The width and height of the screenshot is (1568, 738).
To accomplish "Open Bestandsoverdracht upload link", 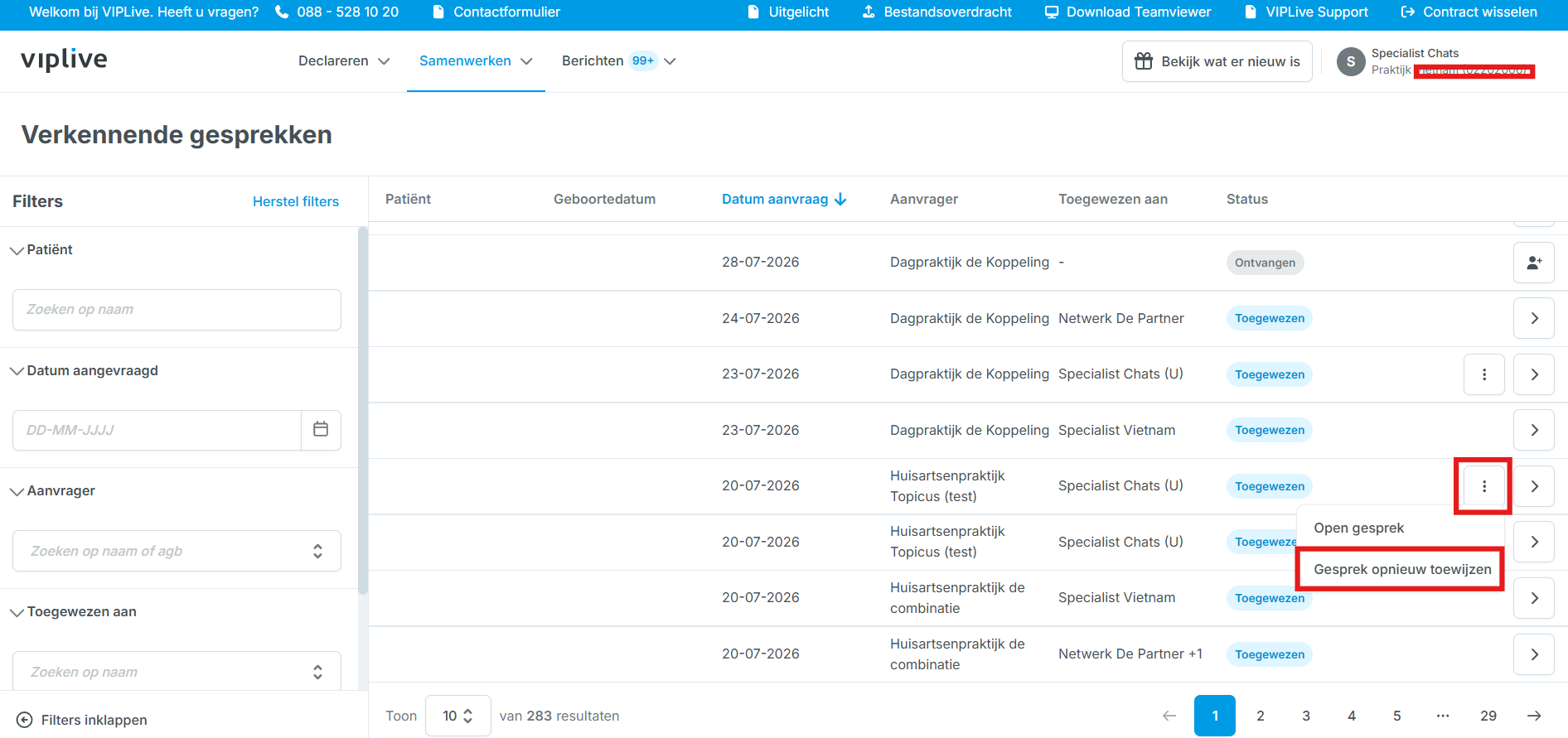I will click(937, 12).
